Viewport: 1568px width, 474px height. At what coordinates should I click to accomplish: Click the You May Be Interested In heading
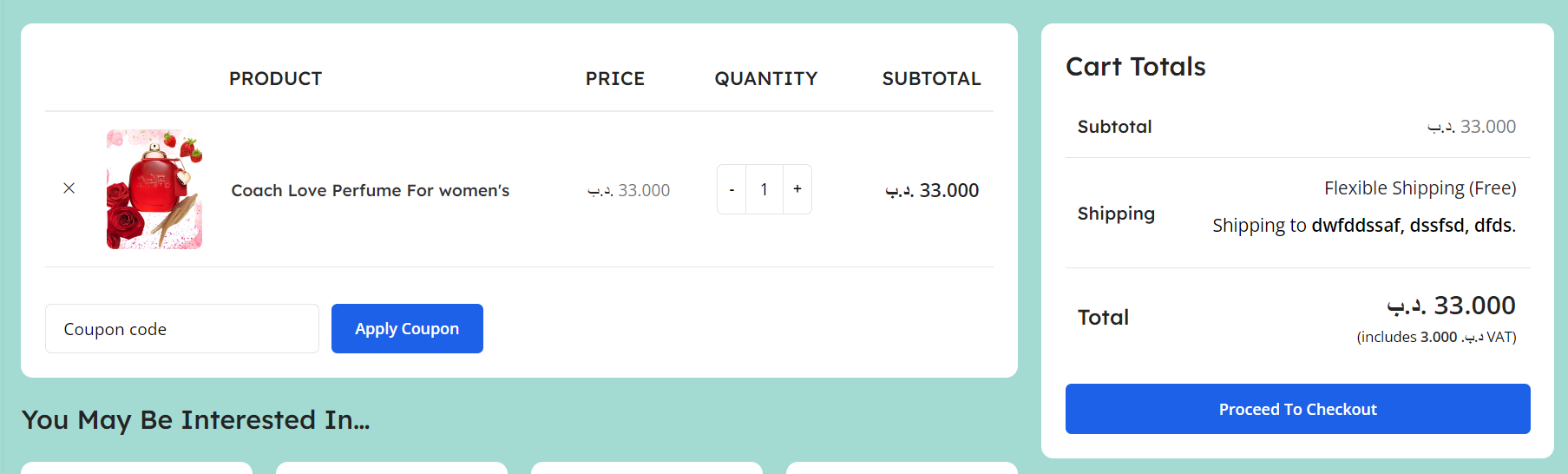pos(196,420)
